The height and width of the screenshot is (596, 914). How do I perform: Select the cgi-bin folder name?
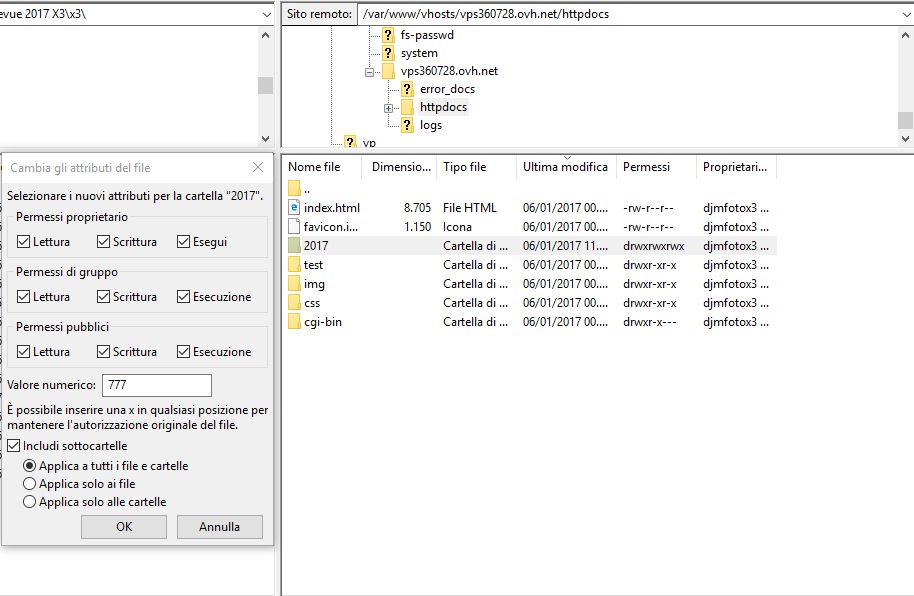point(323,322)
